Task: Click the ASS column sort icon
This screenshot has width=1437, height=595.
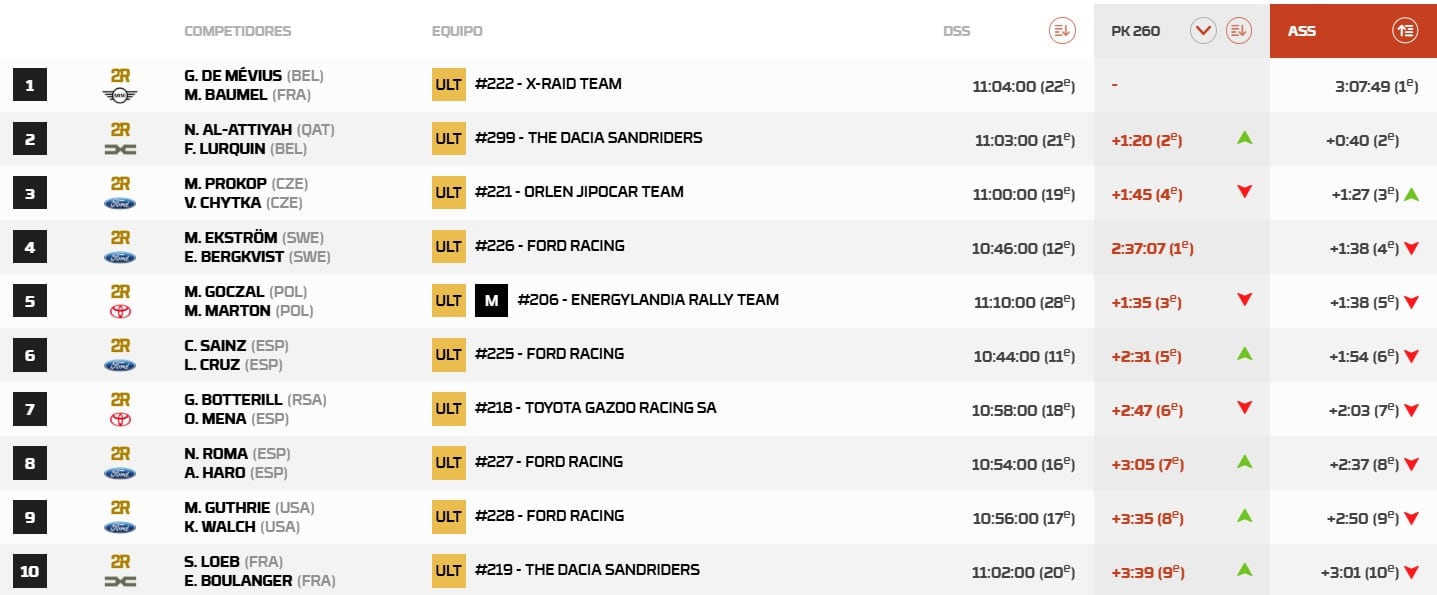Action: point(1404,31)
